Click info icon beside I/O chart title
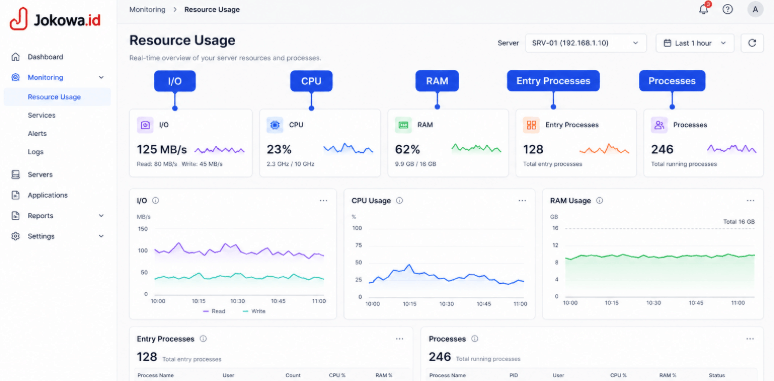The image size is (774, 381). [x=155, y=201]
